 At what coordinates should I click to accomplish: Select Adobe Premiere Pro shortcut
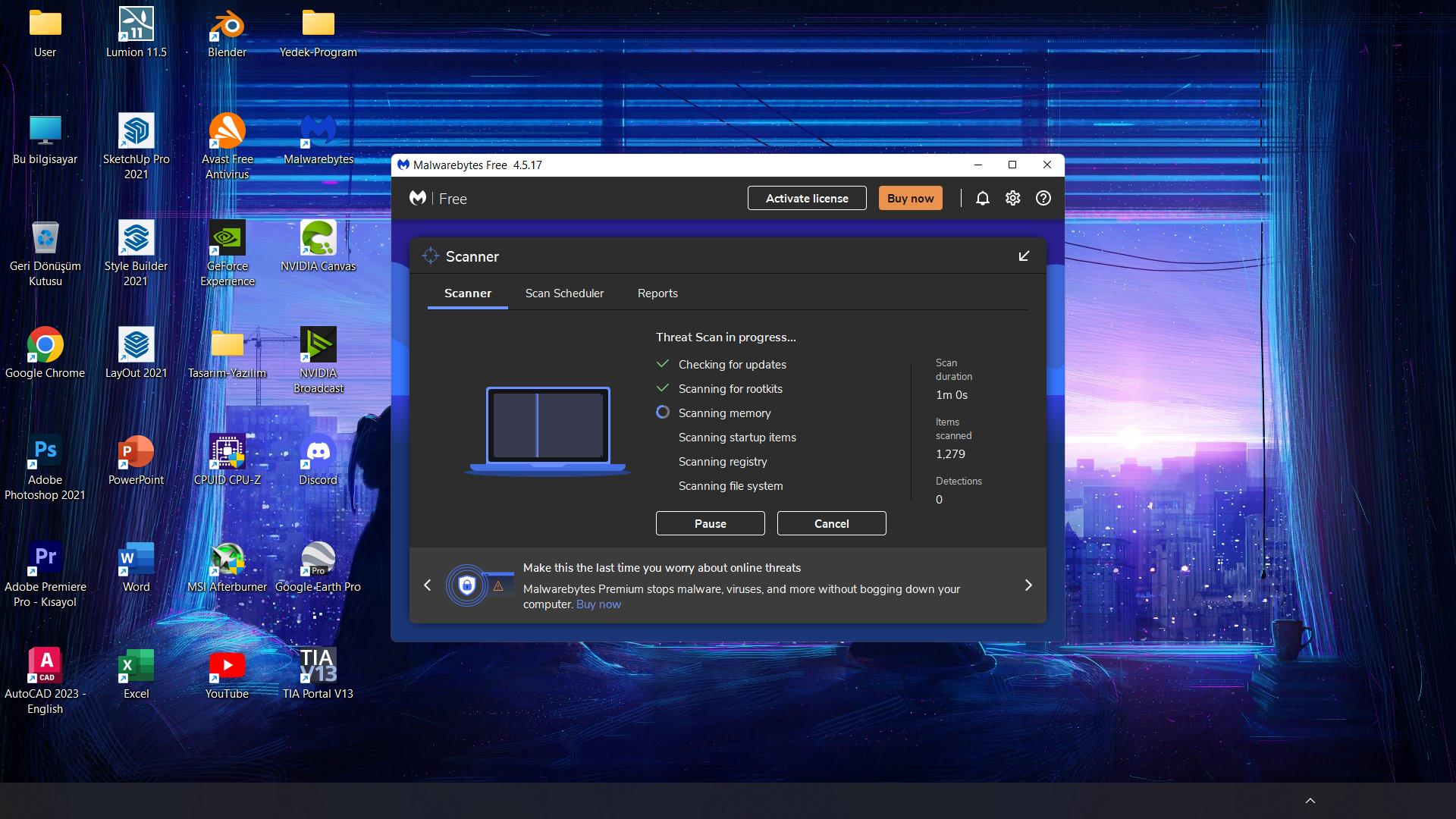point(45,575)
